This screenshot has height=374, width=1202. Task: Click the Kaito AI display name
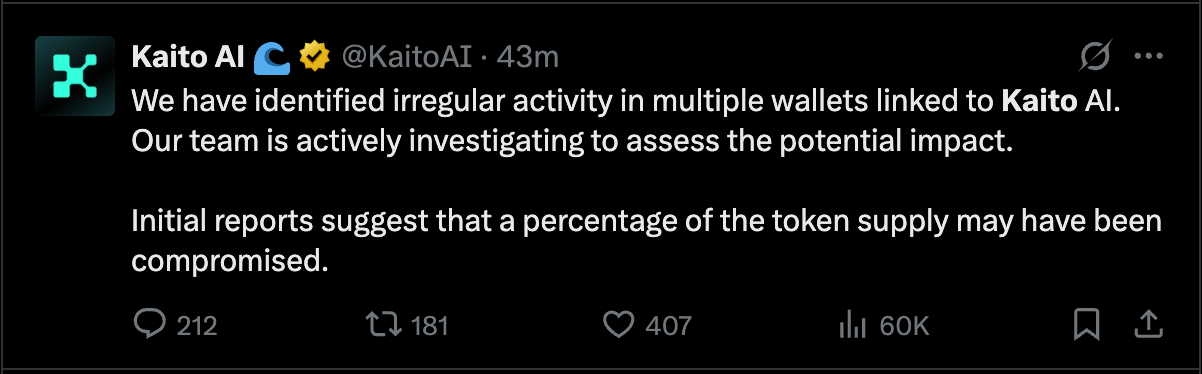click(x=189, y=59)
